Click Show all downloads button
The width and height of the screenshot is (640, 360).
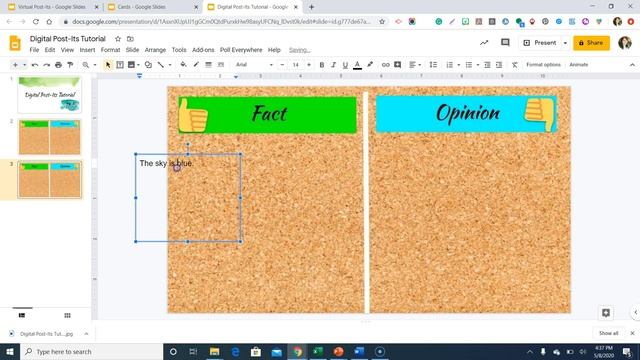point(608,333)
